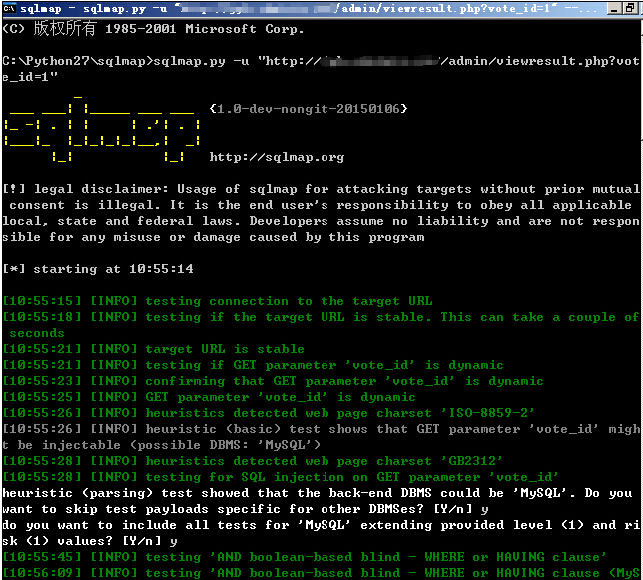Viewport: 643px width, 580px height.
Task: Click the 'local, state and federal laws' line
Action: pos(321,221)
